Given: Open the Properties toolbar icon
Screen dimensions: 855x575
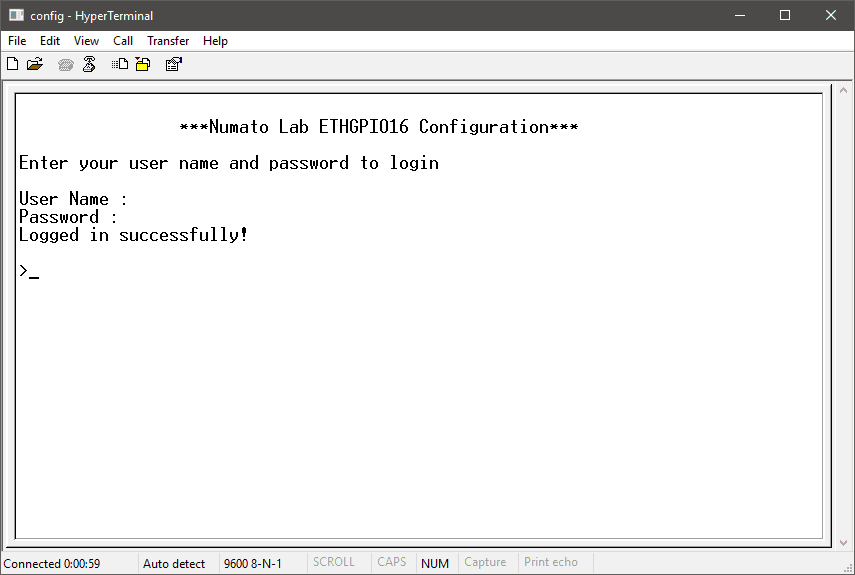Looking at the screenshot, I should [173, 65].
